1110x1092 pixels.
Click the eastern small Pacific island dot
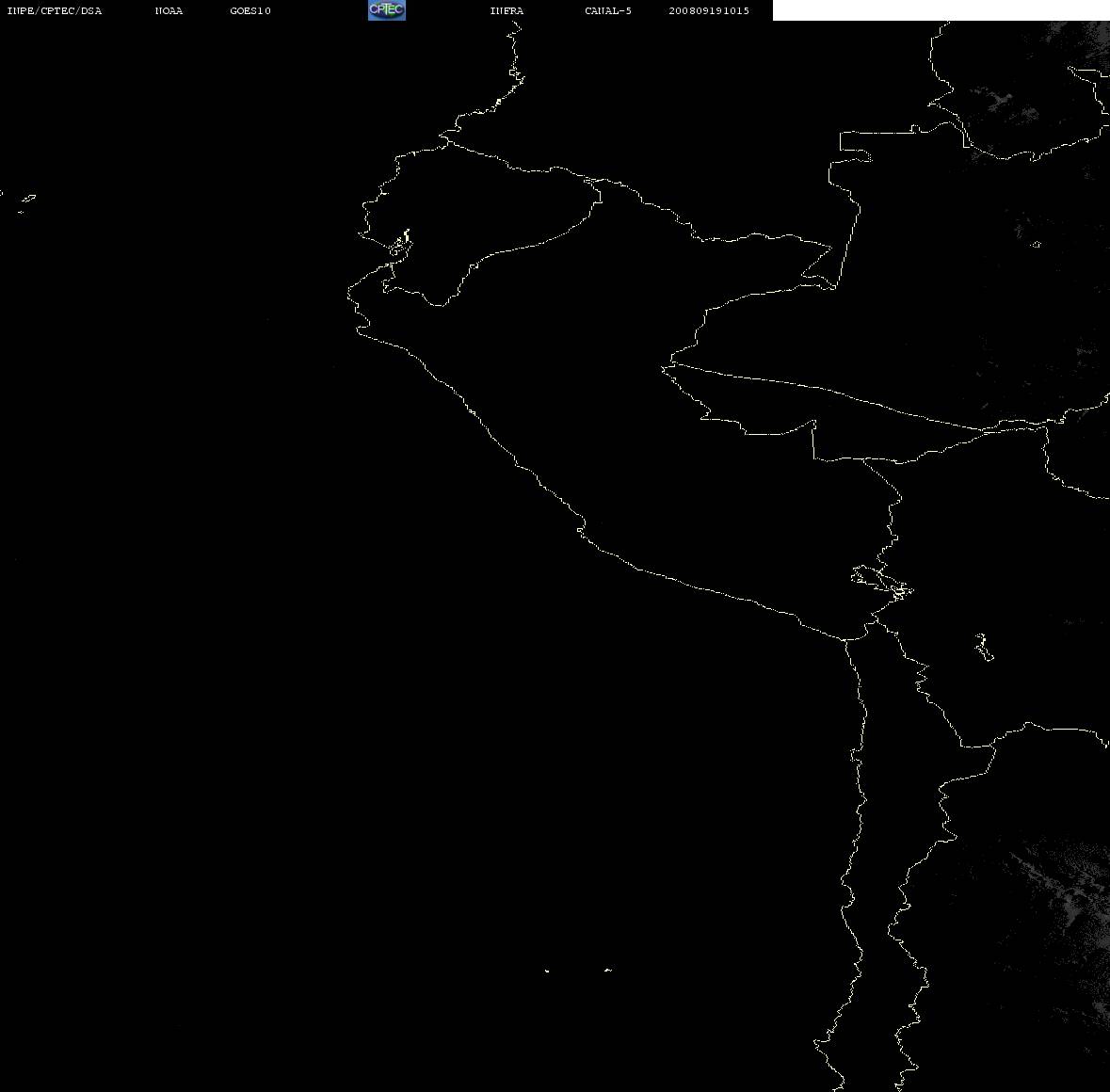coord(608,970)
